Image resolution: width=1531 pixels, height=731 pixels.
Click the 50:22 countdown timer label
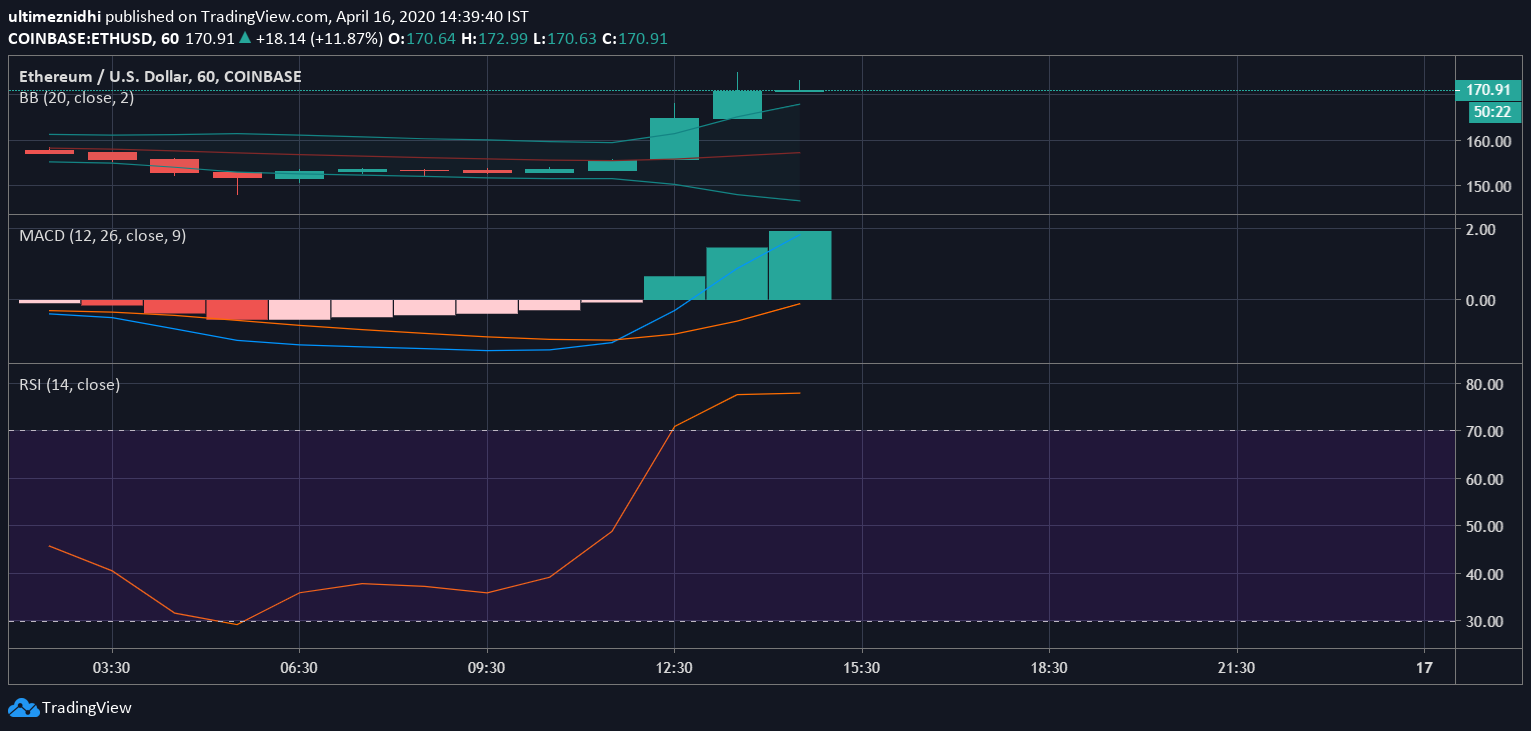pyautogui.click(x=1495, y=112)
